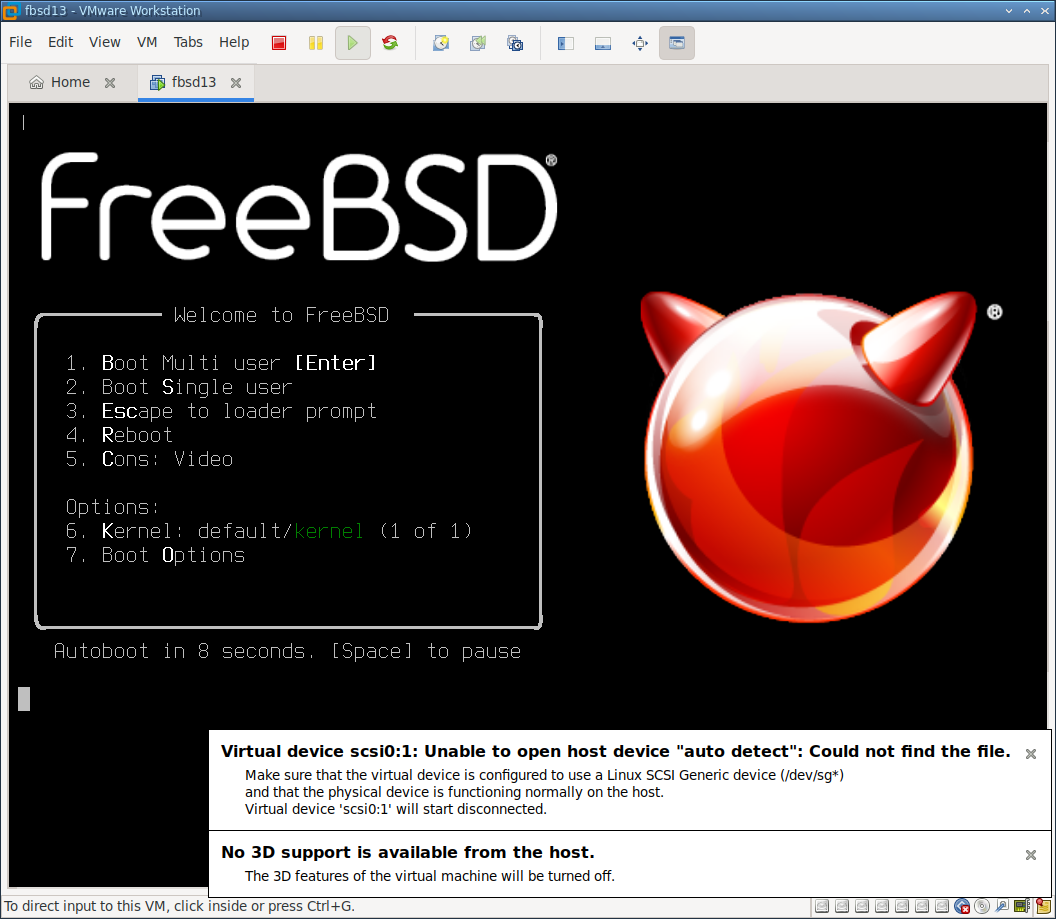The height and width of the screenshot is (919, 1056).
Task: Open the Help menu
Action: click(x=234, y=42)
